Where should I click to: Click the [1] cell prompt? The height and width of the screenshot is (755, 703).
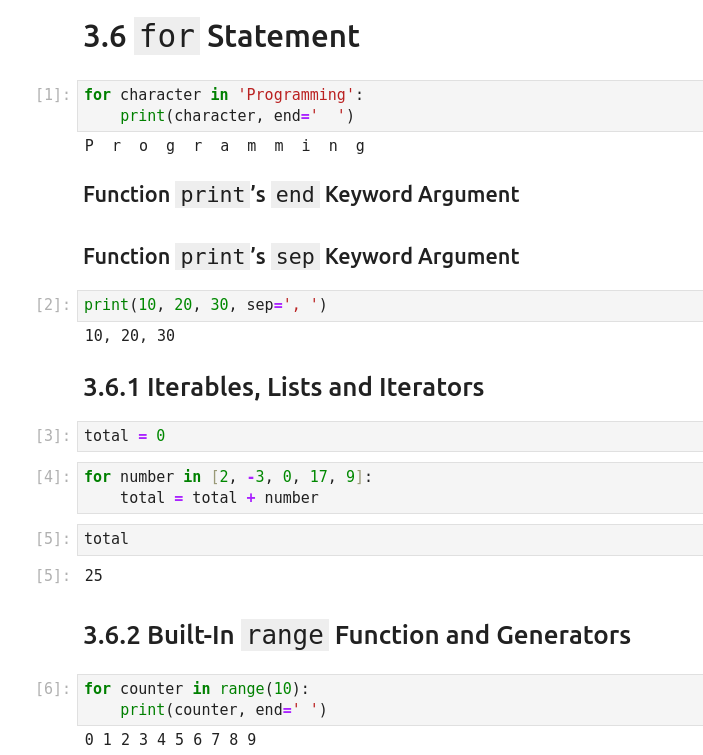click(x=53, y=95)
